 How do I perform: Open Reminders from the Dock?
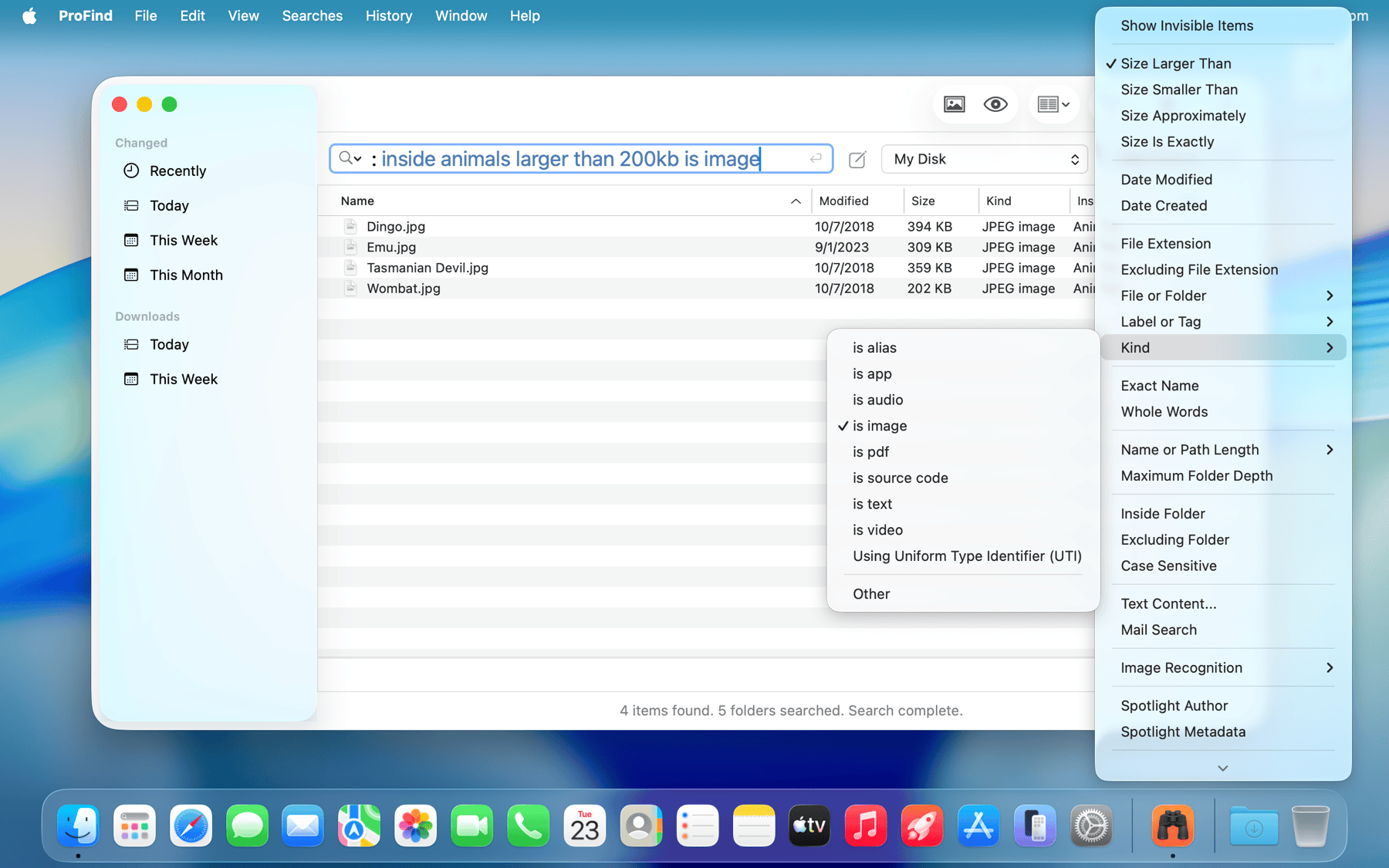(698, 826)
